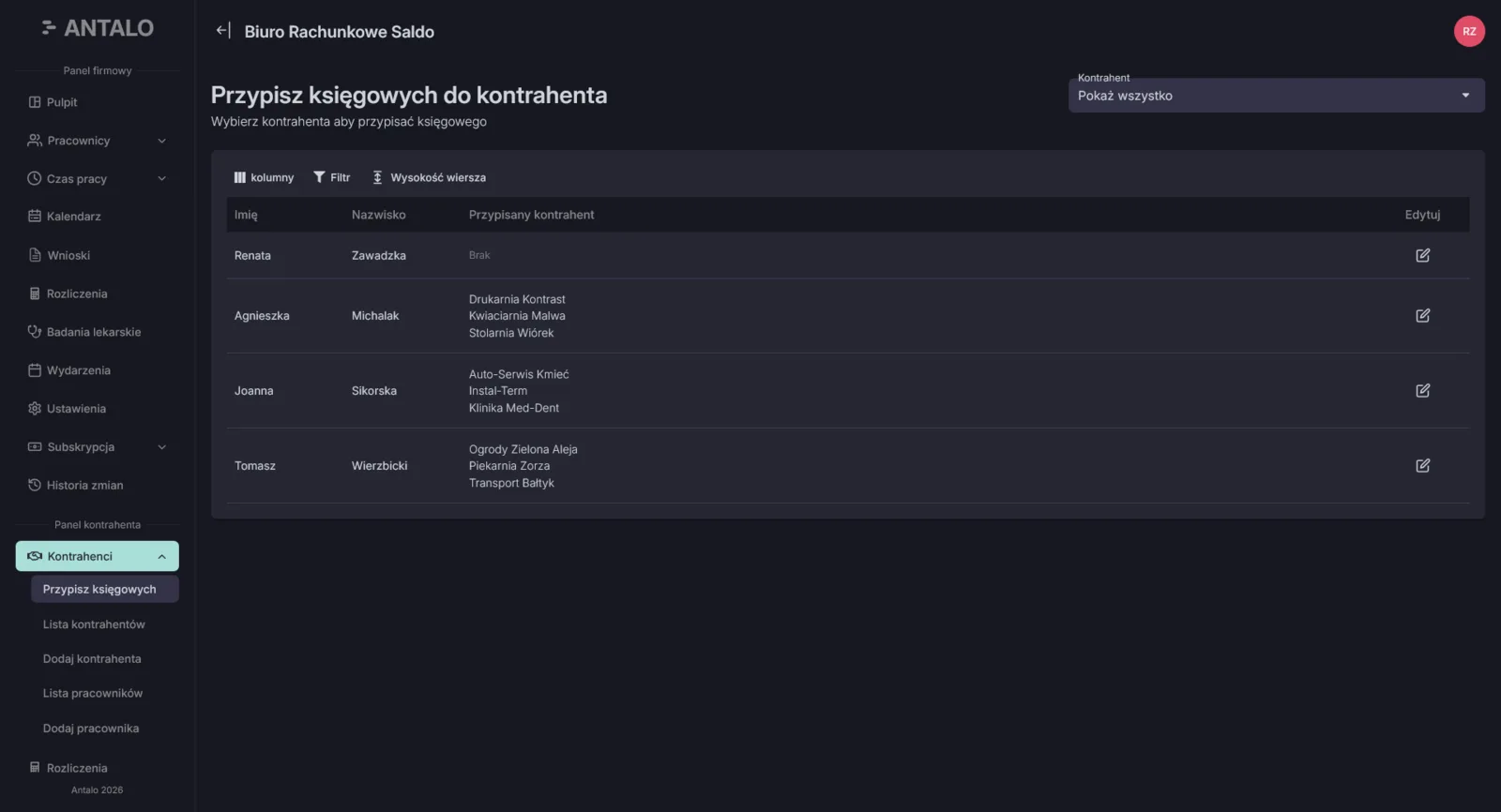The width and height of the screenshot is (1501, 812).
Task: Click the Kontrahenci handshake icon
Action: tap(35, 556)
